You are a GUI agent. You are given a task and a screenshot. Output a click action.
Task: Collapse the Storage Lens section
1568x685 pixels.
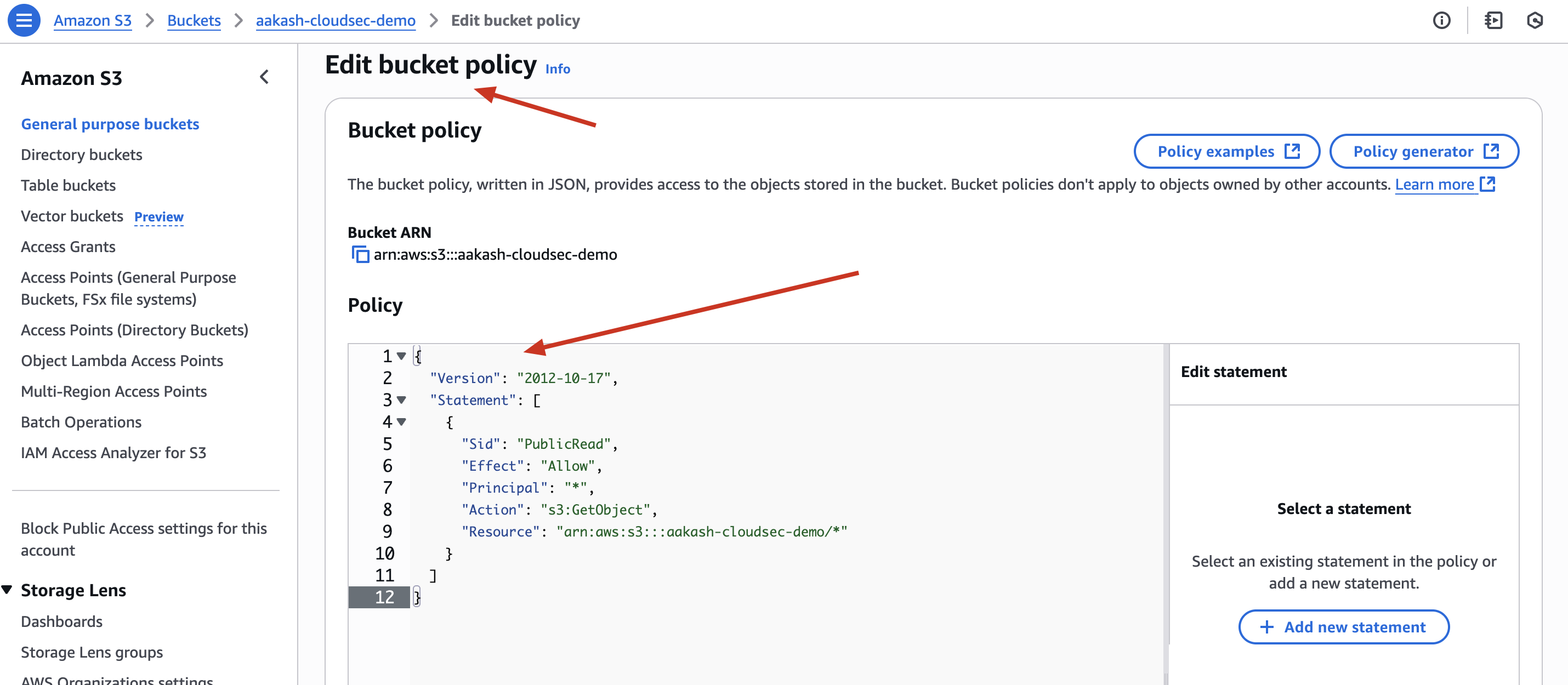(7, 590)
